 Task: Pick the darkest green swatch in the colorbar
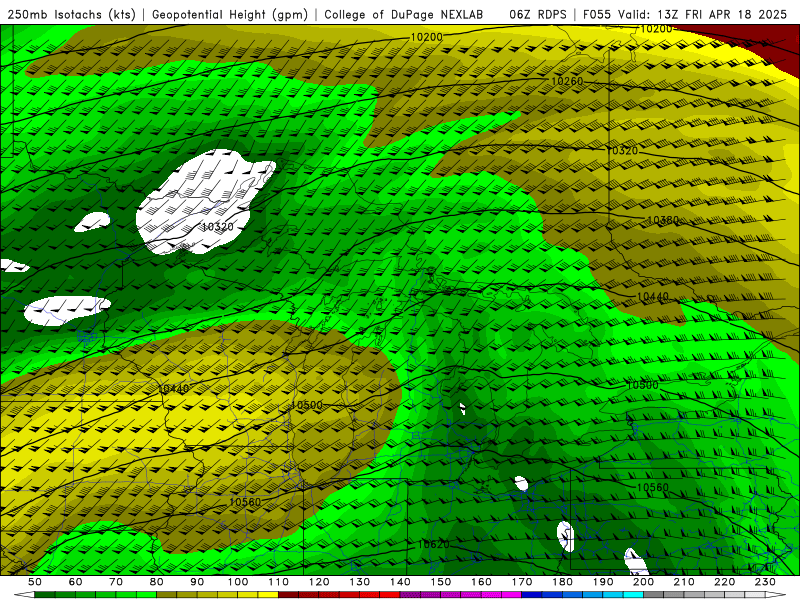click(45, 595)
